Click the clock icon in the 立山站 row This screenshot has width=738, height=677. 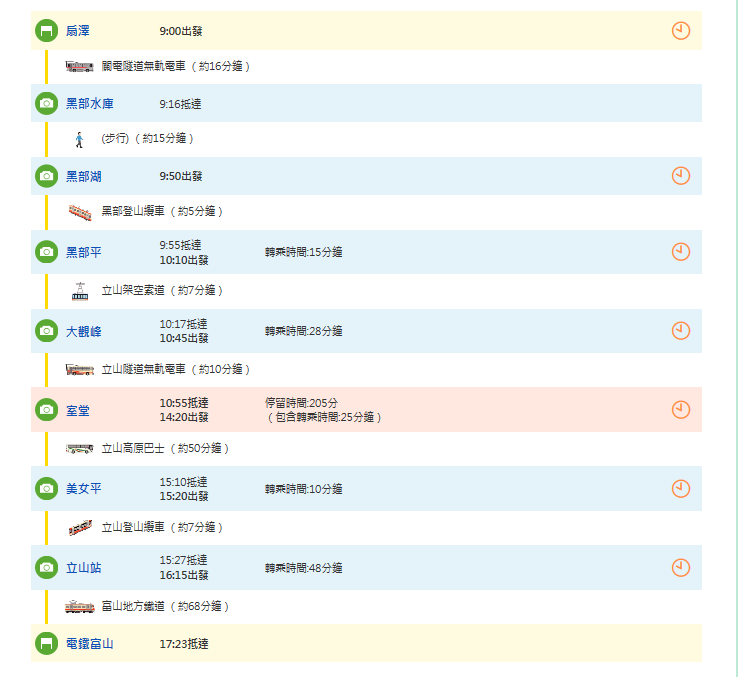tap(681, 567)
